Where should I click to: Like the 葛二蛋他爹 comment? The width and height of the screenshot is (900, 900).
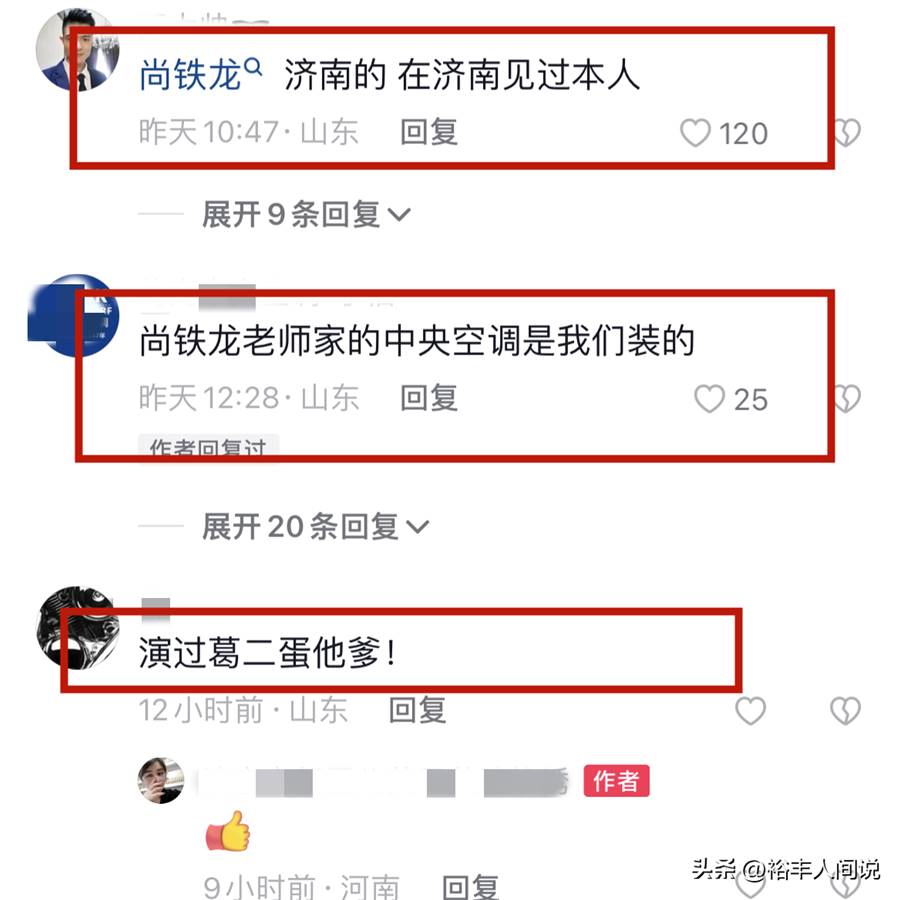[x=750, y=711]
